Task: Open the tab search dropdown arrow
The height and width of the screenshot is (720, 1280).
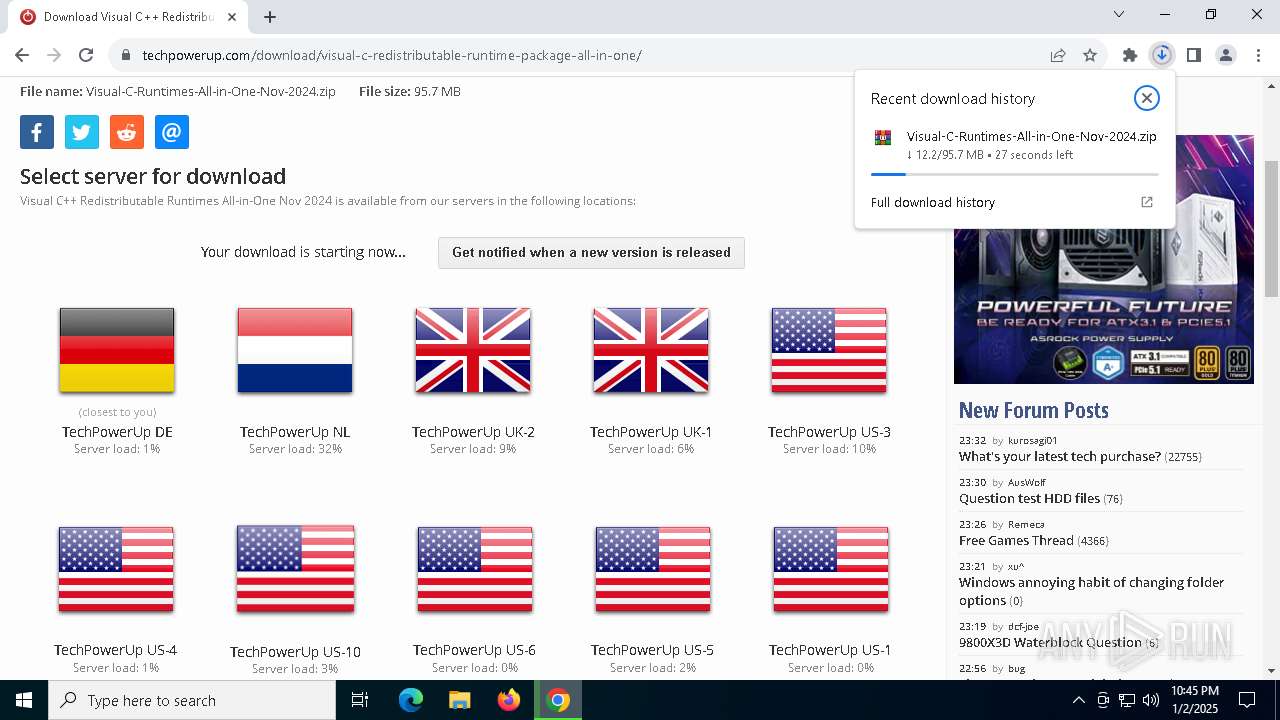Action: coord(1119,14)
